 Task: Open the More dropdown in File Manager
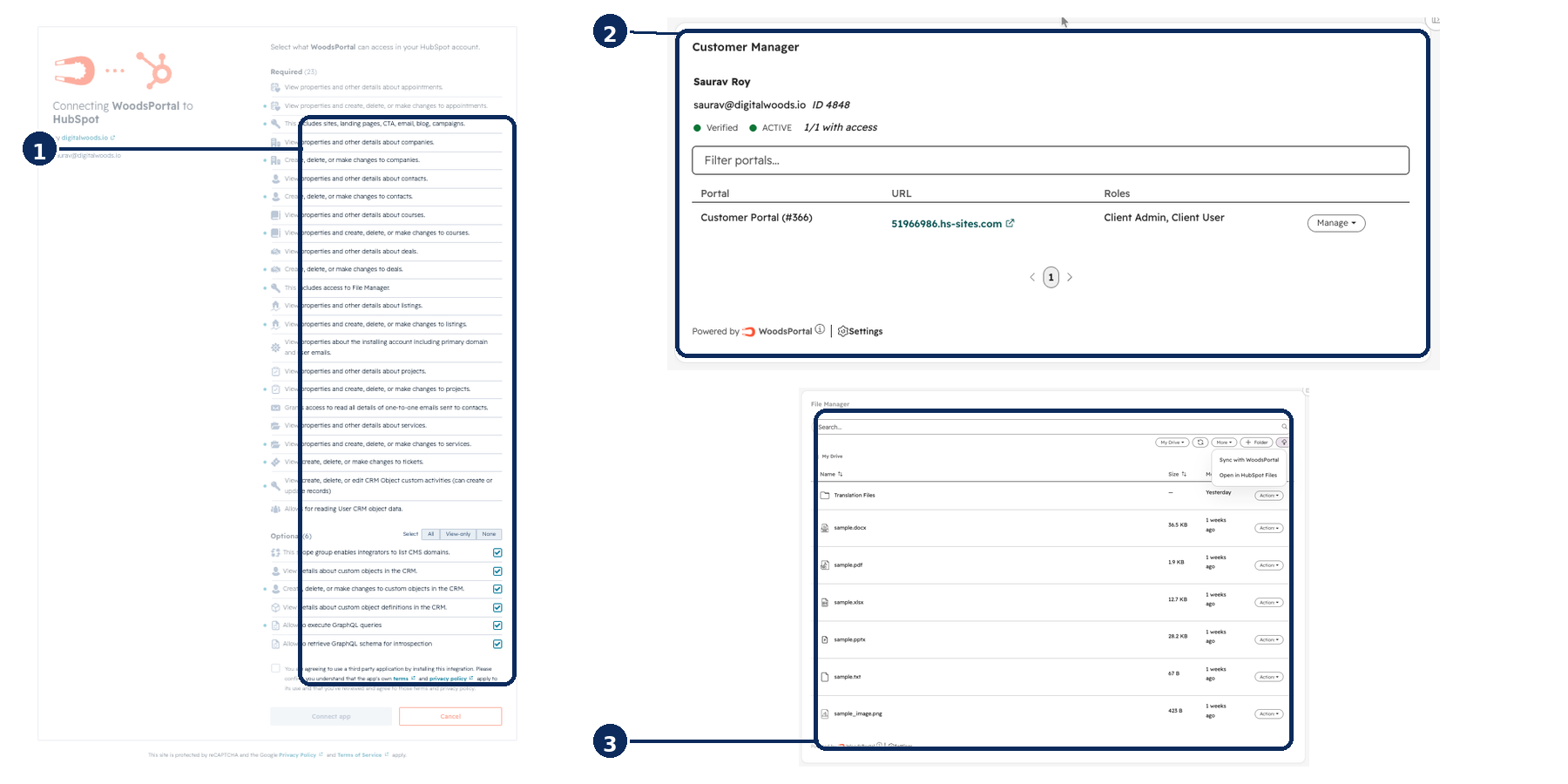click(x=1224, y=443)
